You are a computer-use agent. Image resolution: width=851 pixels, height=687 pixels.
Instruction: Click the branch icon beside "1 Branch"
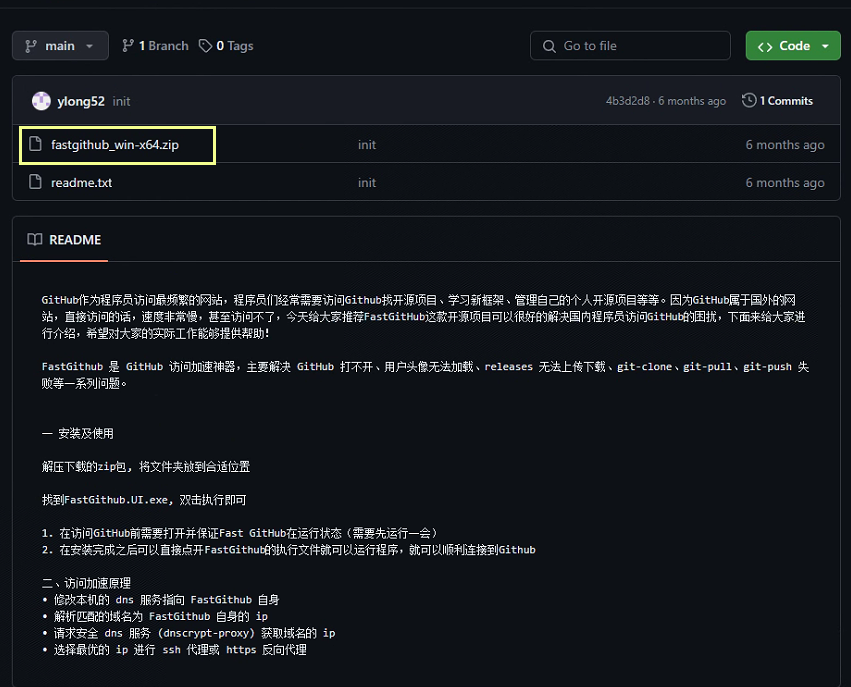click(129, 45)
